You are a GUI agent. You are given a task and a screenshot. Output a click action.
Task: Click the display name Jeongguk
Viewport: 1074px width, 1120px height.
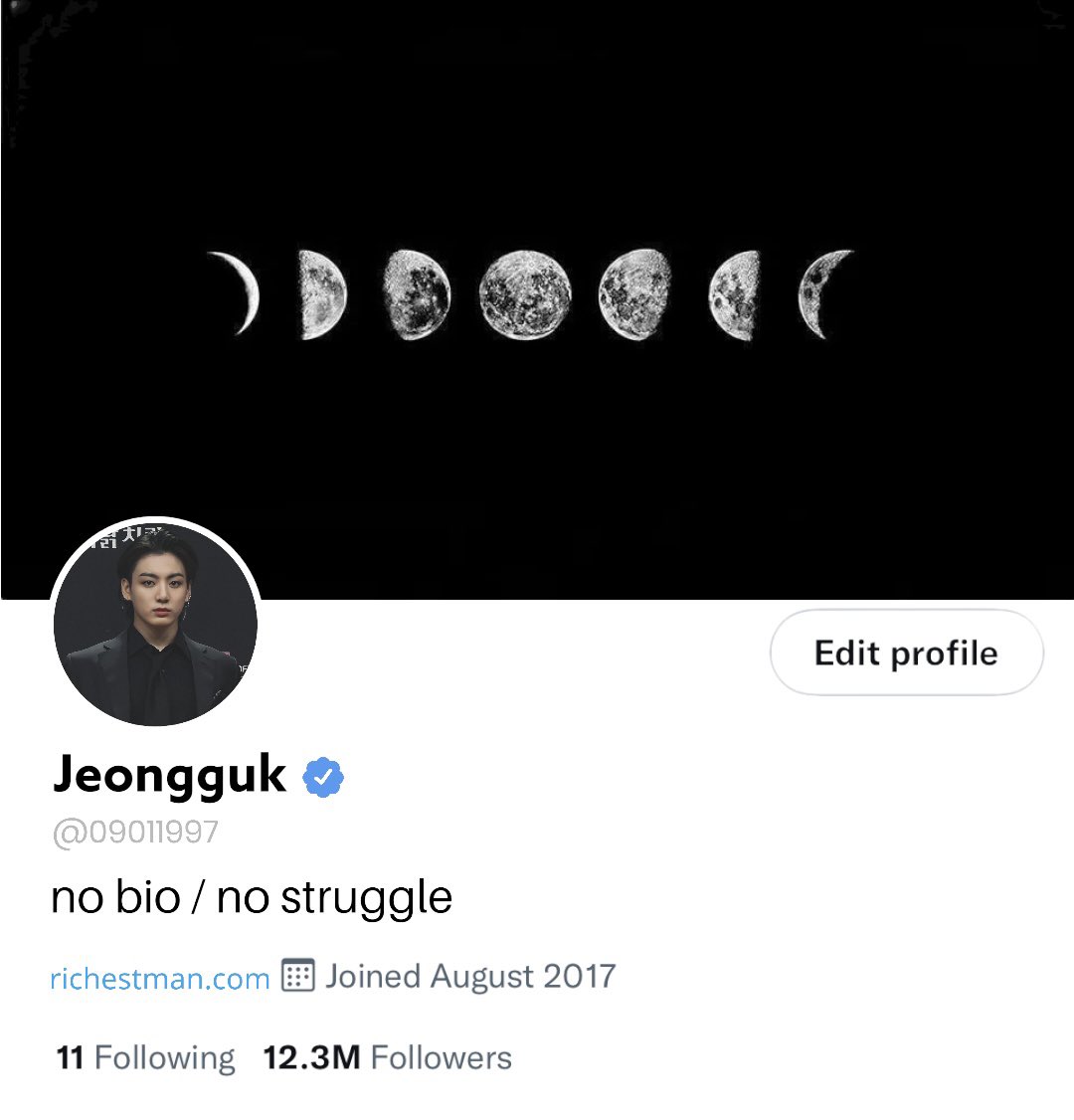170,776
